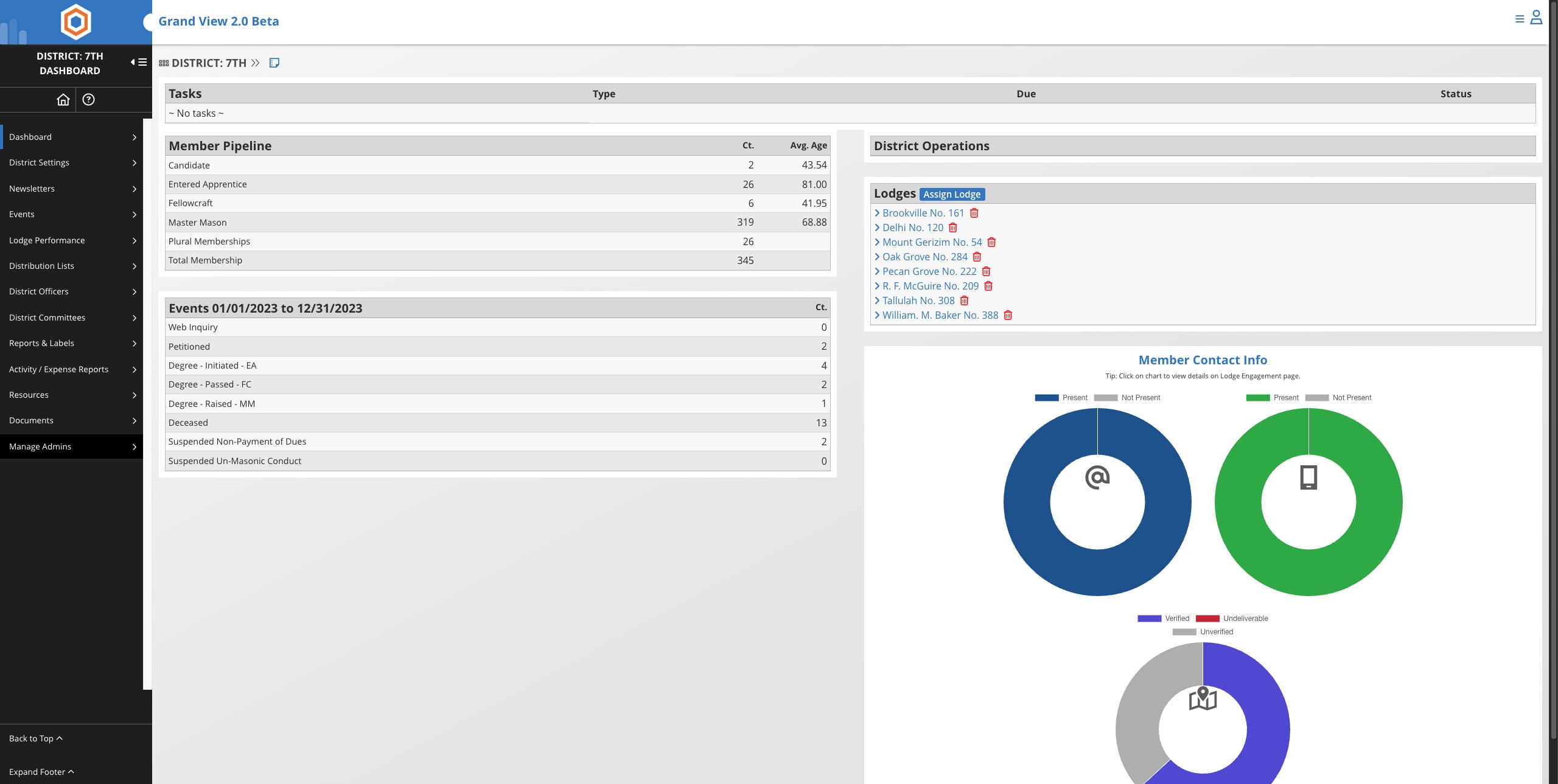Open Pecan Grove No. 222 lodge link

point(929,271)
